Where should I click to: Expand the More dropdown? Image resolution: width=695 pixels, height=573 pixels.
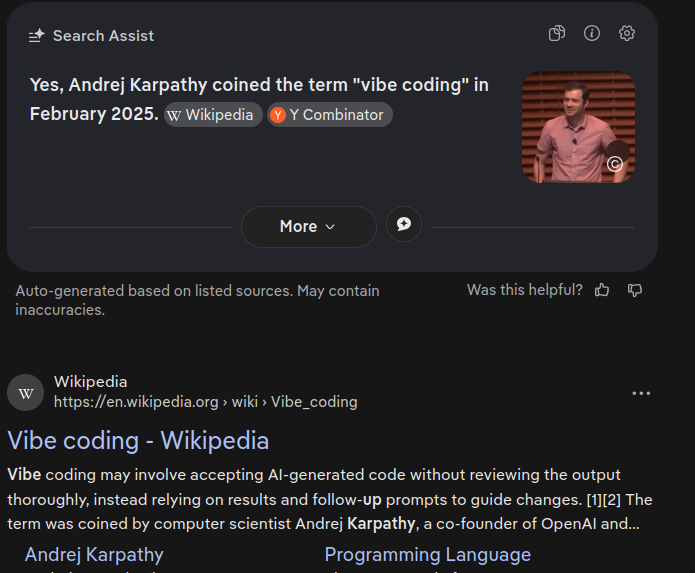point(308,226)
